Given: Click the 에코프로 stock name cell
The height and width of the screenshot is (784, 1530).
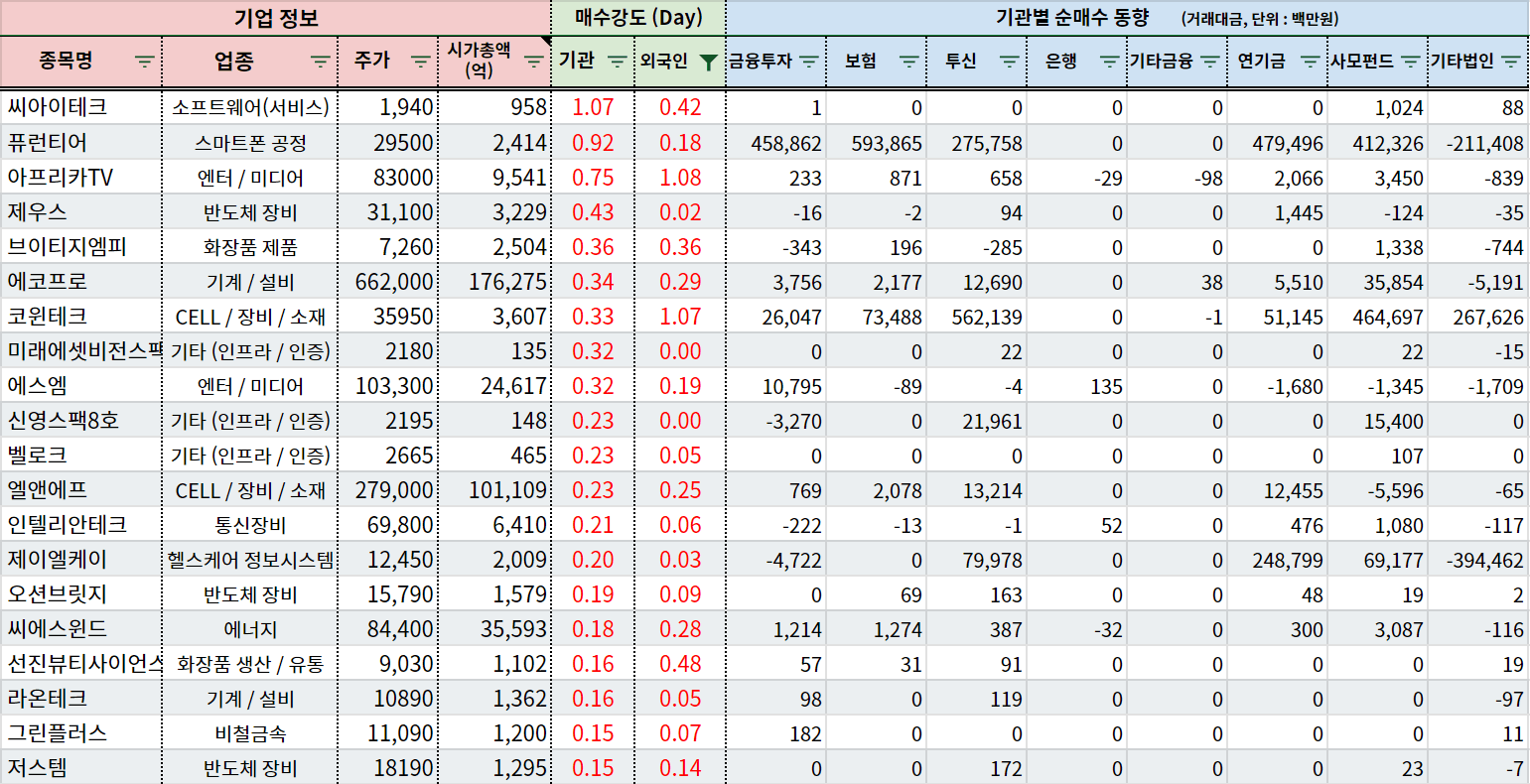Looking at the screenshot, I should (x=81, y=281).
